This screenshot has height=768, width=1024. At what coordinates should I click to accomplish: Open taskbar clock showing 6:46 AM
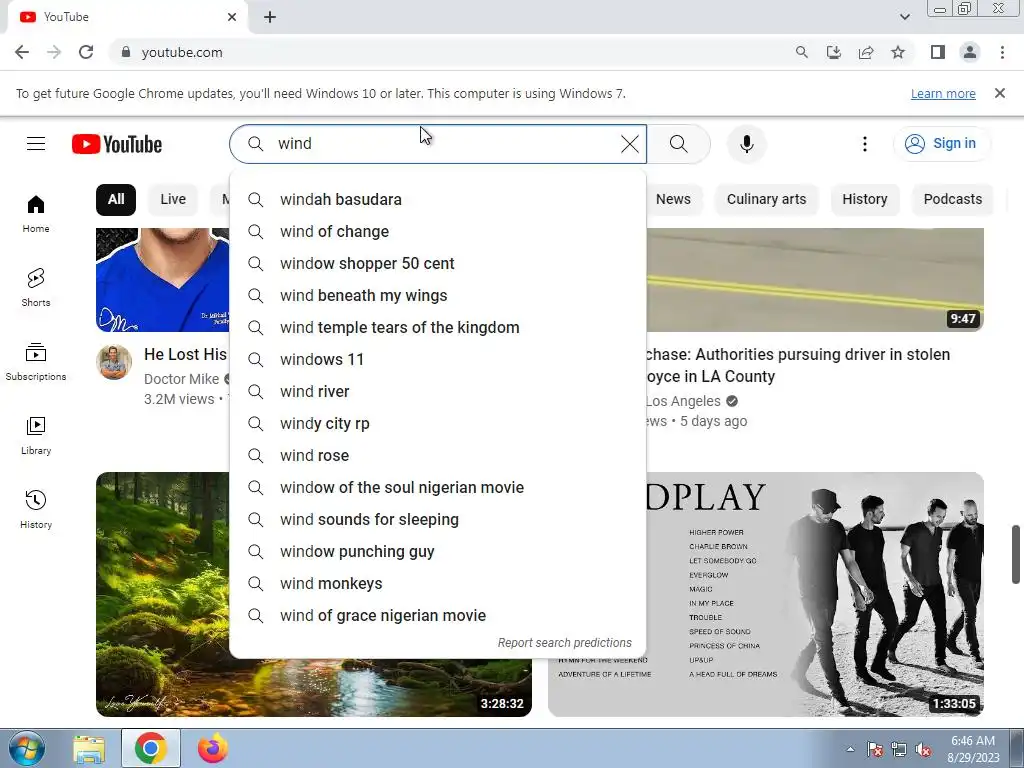[x=973, y=749]
